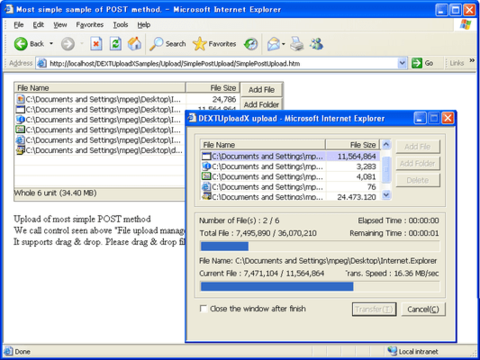Open the Favorites menu
Screen dimensions: 480x360
(90, 25)
